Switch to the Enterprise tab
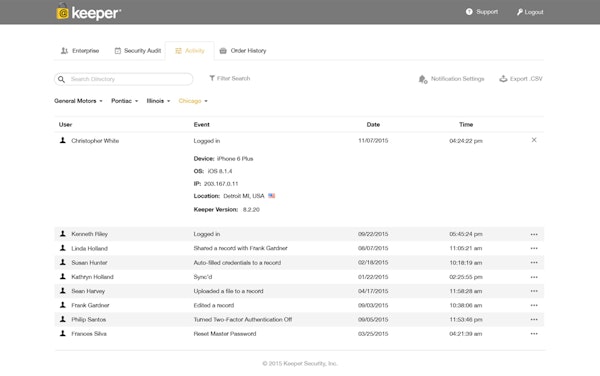 point(80,50)
